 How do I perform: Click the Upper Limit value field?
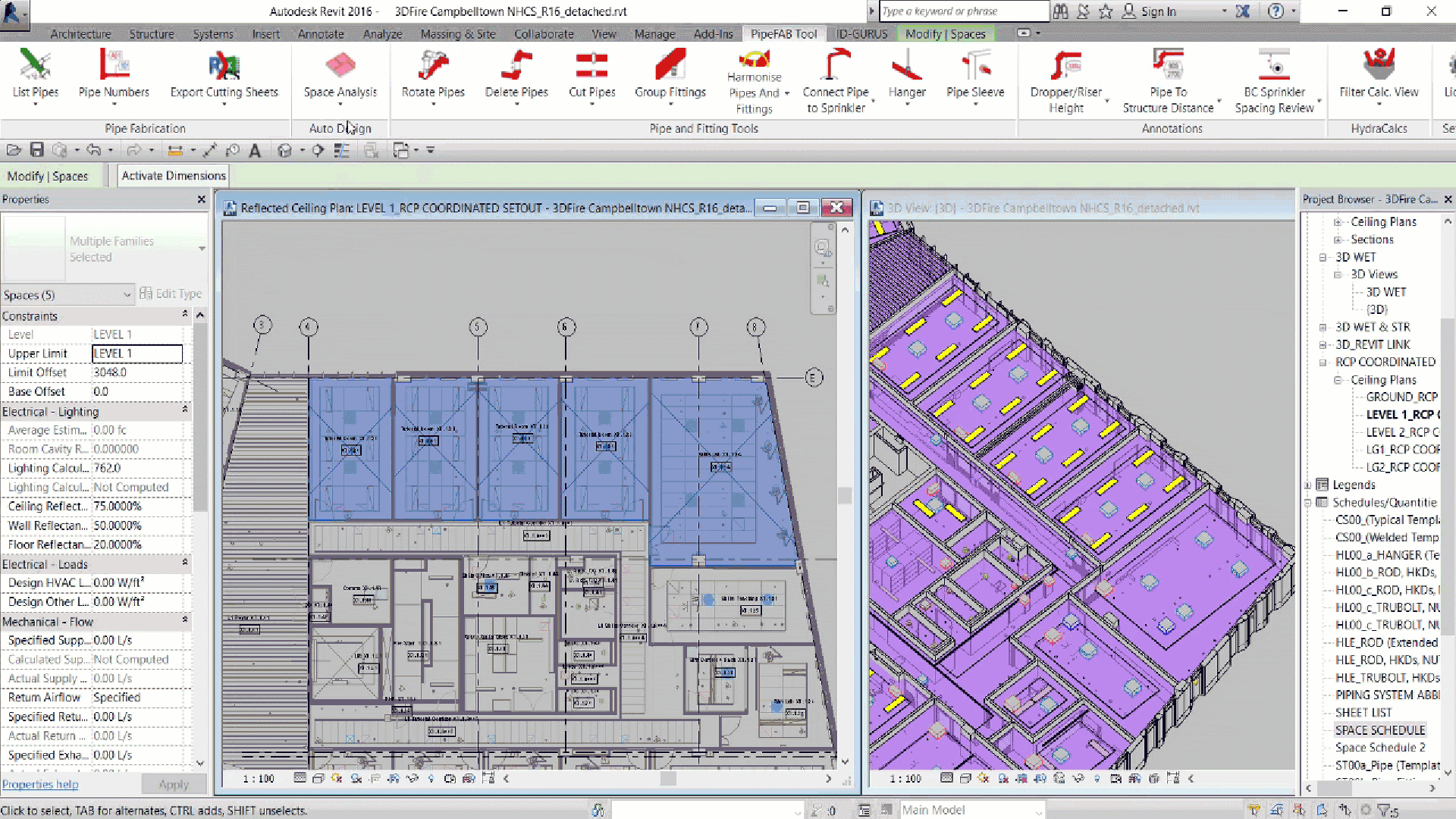coord(137,353)
